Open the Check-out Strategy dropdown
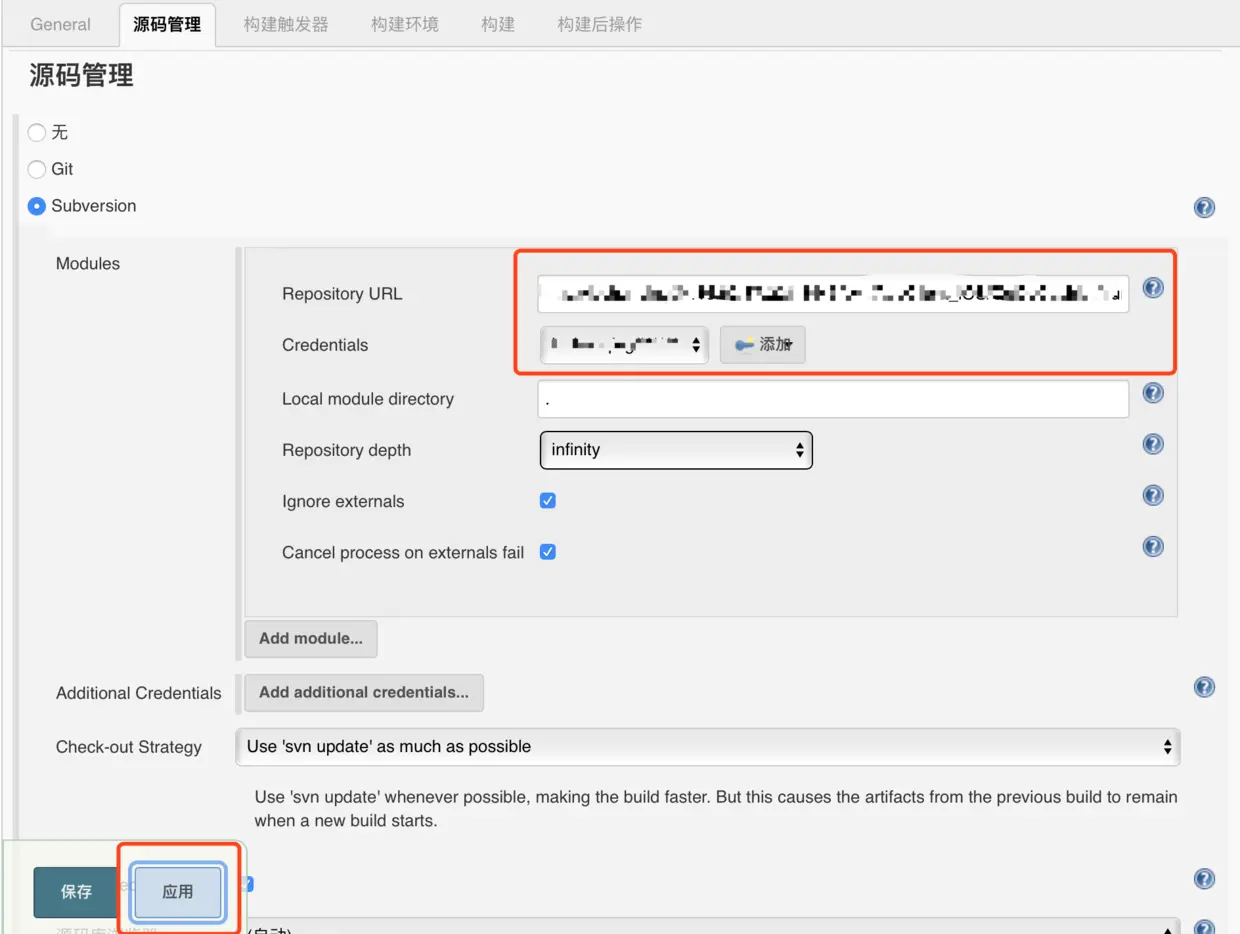1240x934 pixels. tap(708, 746)
